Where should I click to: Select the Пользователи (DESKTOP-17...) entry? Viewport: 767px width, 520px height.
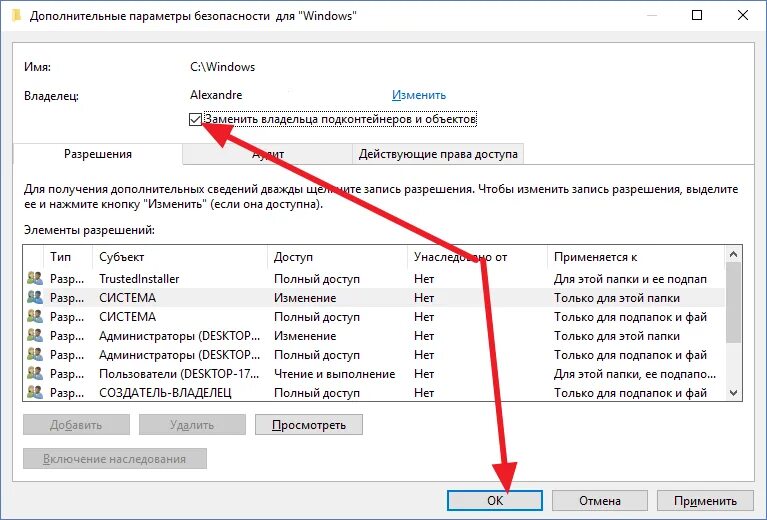[374, 374]
